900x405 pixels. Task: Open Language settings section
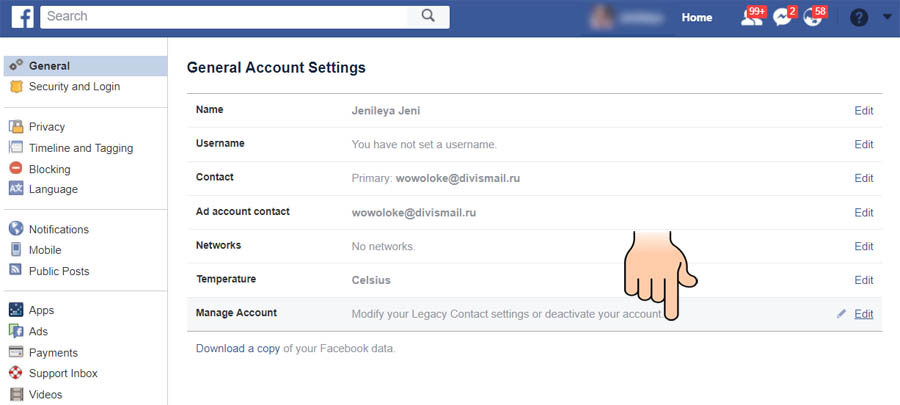[x=53, y=189]
